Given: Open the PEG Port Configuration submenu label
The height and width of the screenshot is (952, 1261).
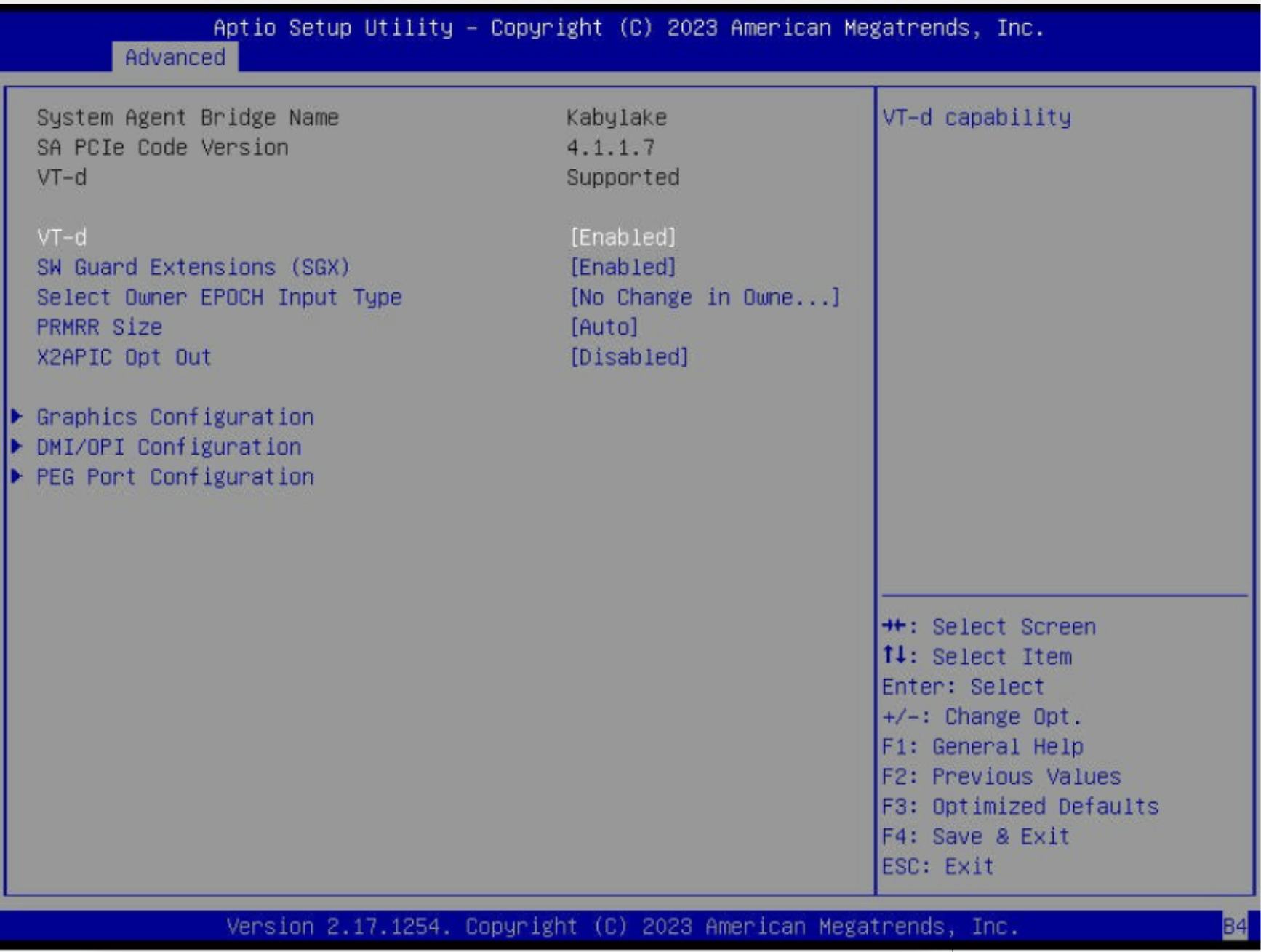Looking at the screenshot, I should [175, 476].
